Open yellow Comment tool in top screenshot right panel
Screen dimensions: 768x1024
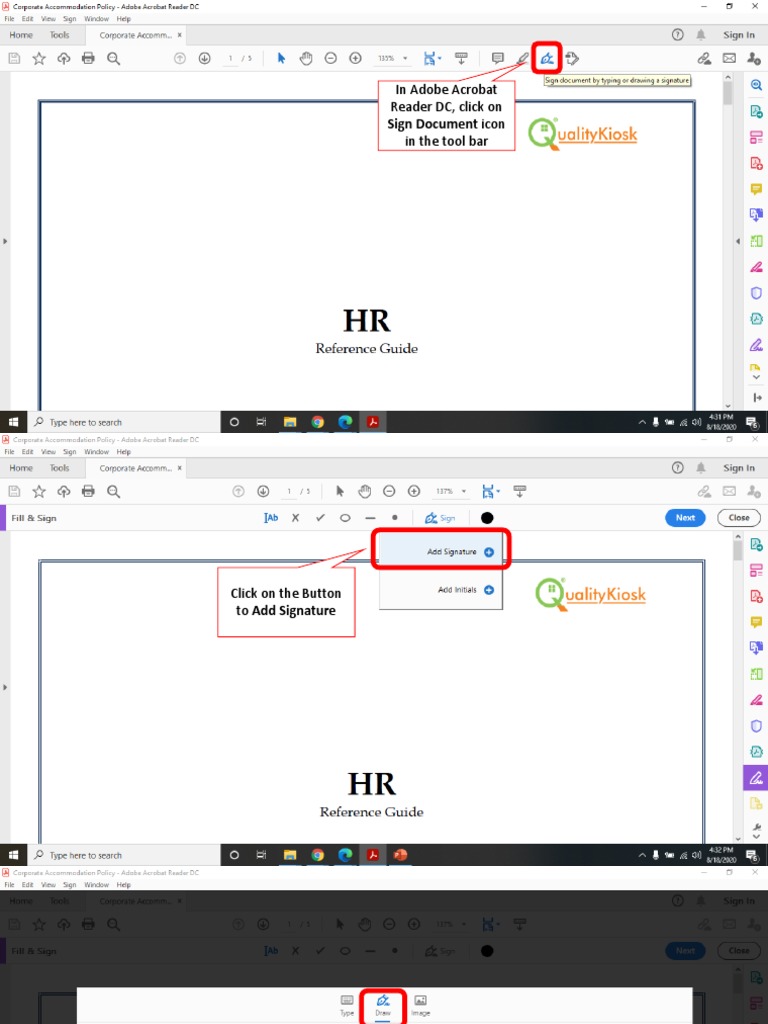756,189
